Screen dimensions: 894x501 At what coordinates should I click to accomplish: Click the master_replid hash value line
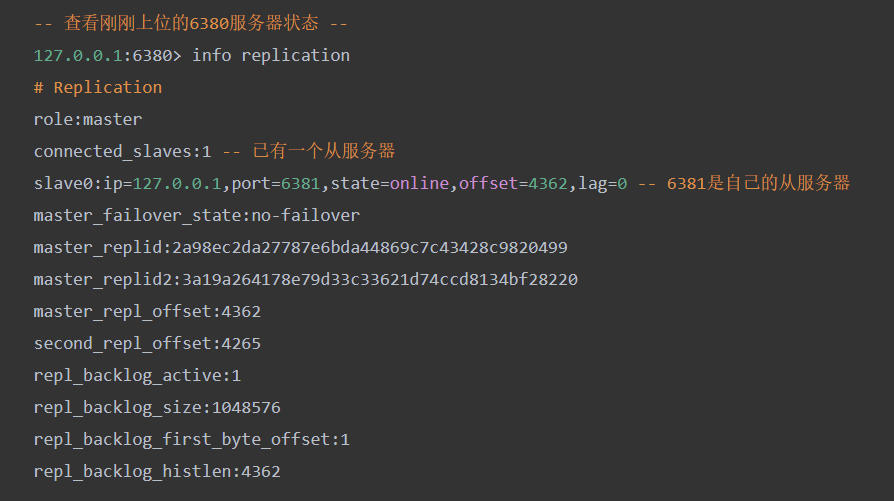[300, 247]
